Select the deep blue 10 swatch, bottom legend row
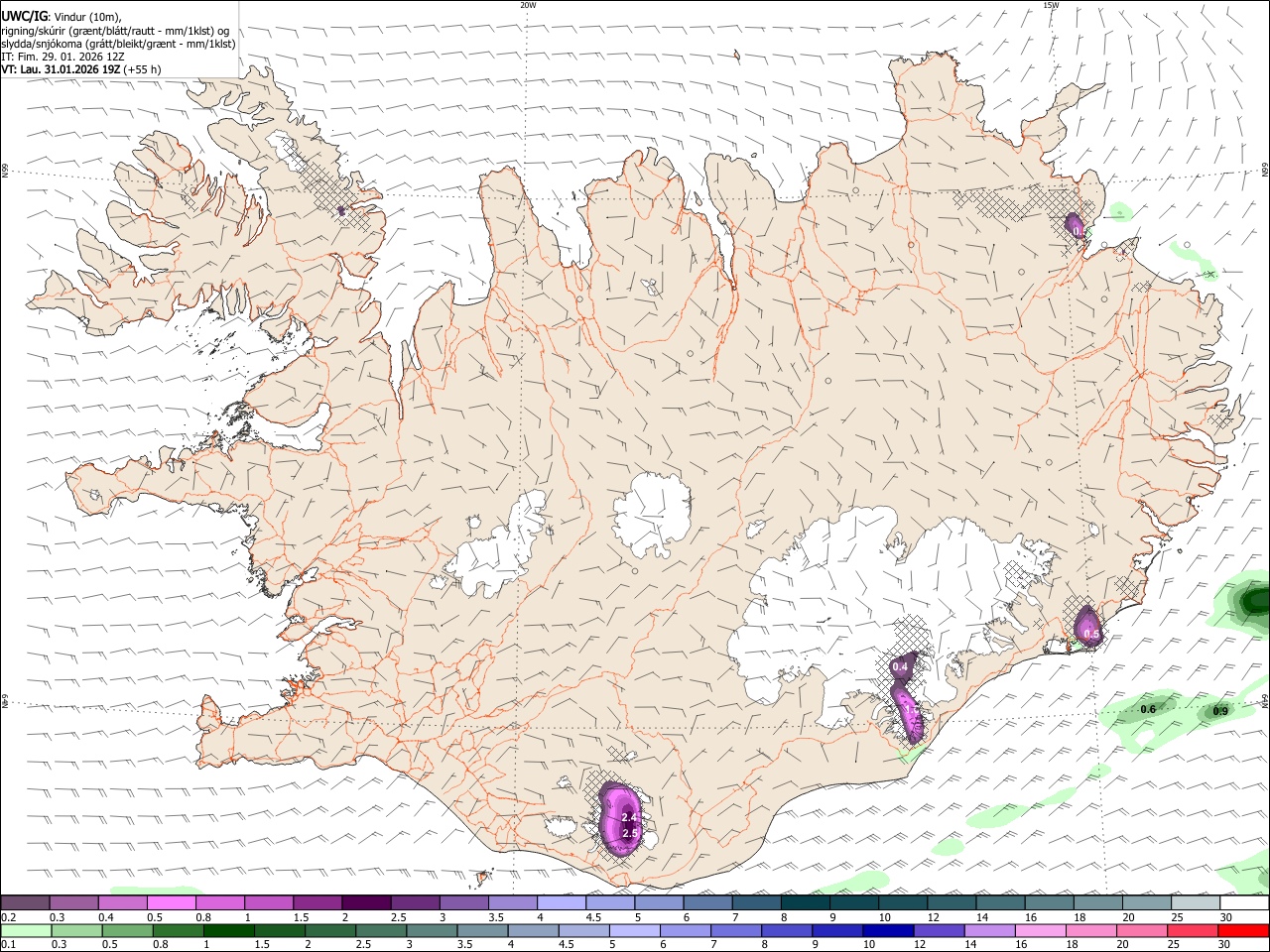Viewport: 1270px width, 952px height. 888,930
